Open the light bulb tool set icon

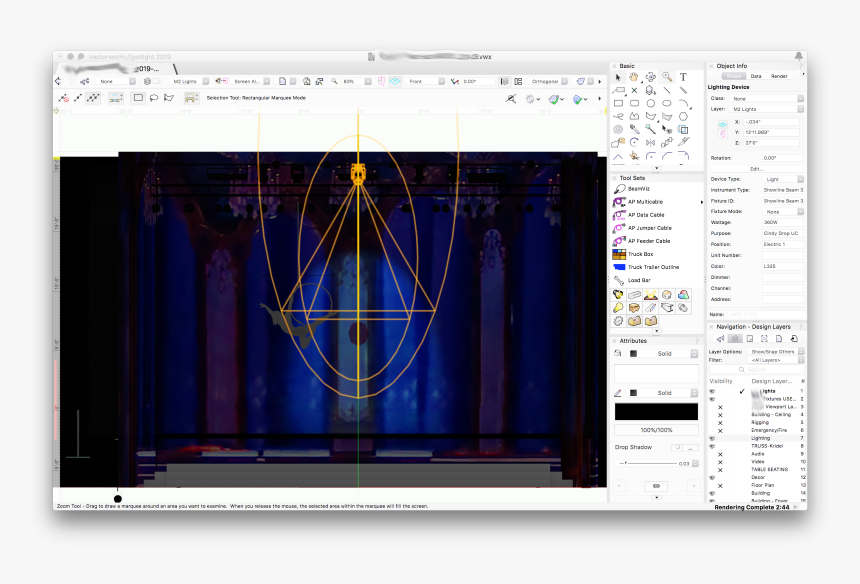pyautogui.click(x=618, y=308)
